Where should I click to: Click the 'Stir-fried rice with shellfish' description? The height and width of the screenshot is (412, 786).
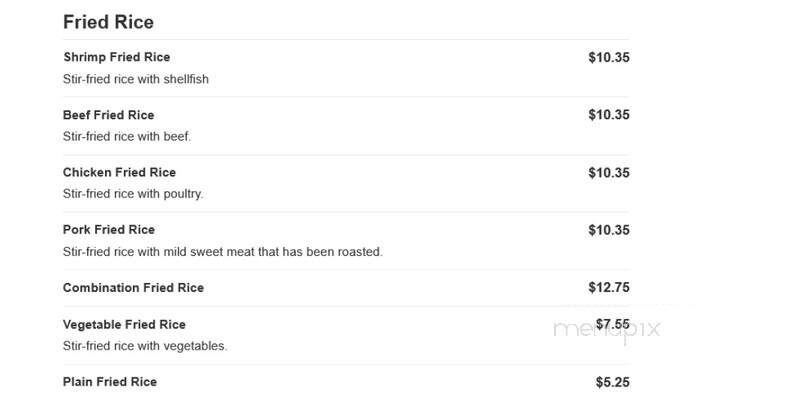coord(136,79)
